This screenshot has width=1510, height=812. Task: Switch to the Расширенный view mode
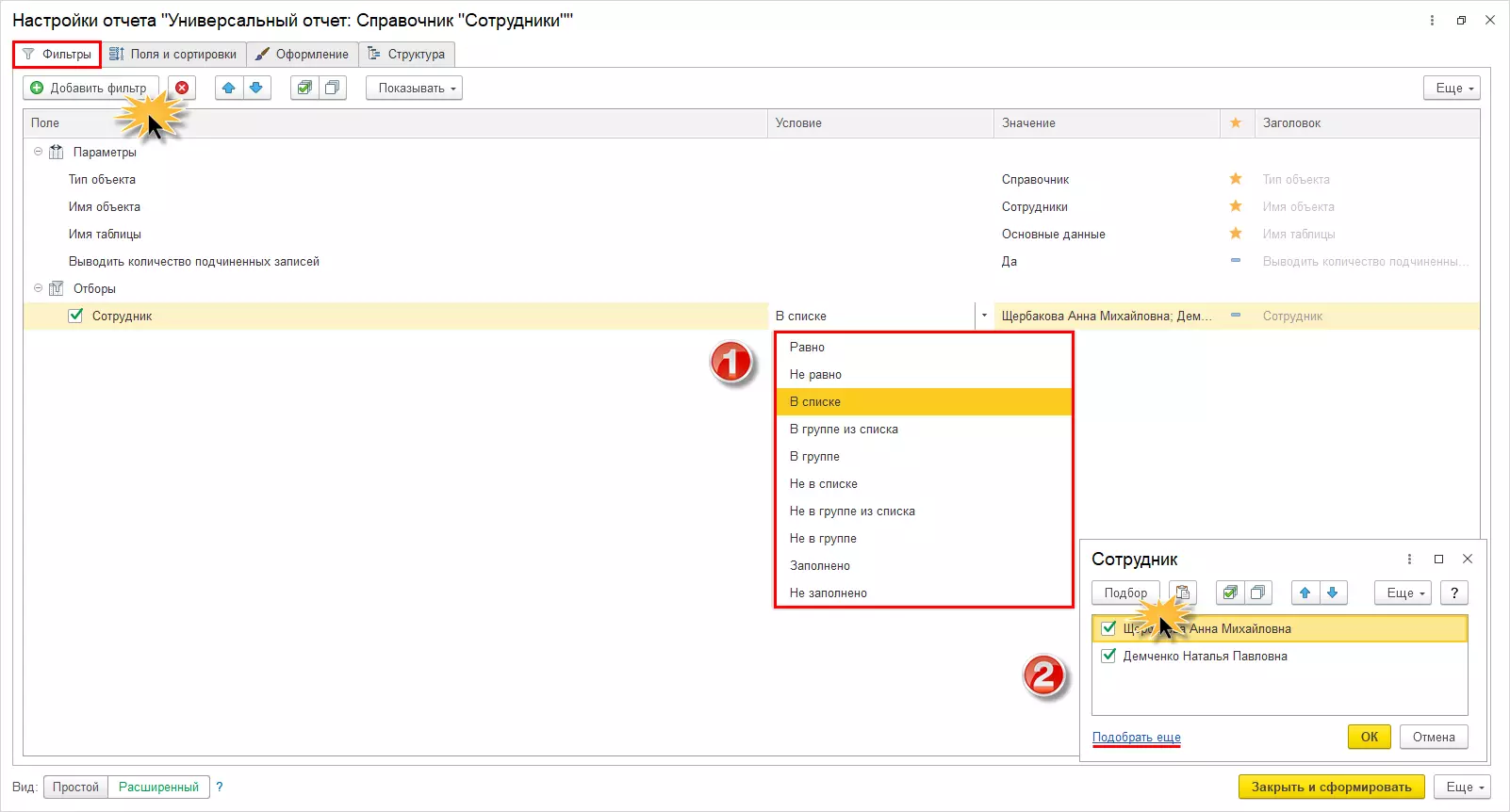[158, 787]
